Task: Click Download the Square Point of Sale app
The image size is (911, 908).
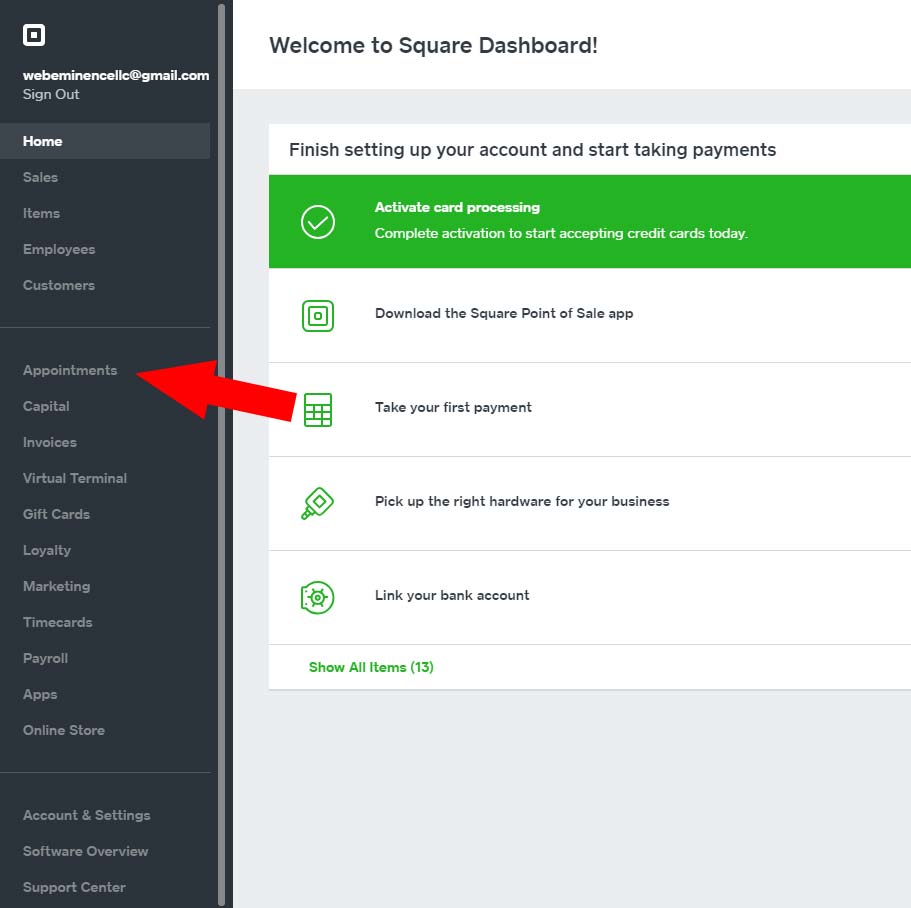Action: 504,314
